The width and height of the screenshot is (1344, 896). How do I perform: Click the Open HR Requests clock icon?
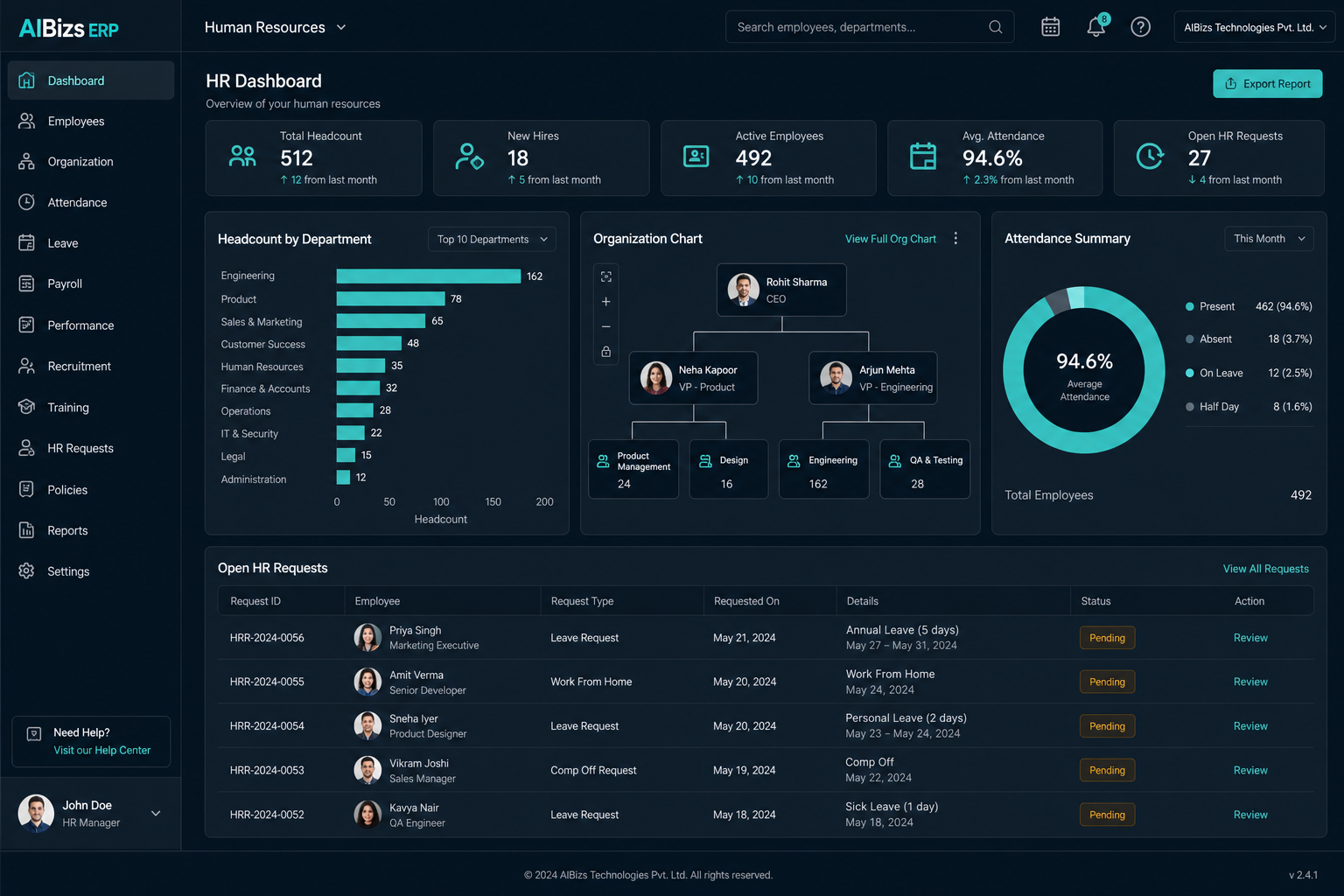pyautogui.click(x=1150, y=157)
